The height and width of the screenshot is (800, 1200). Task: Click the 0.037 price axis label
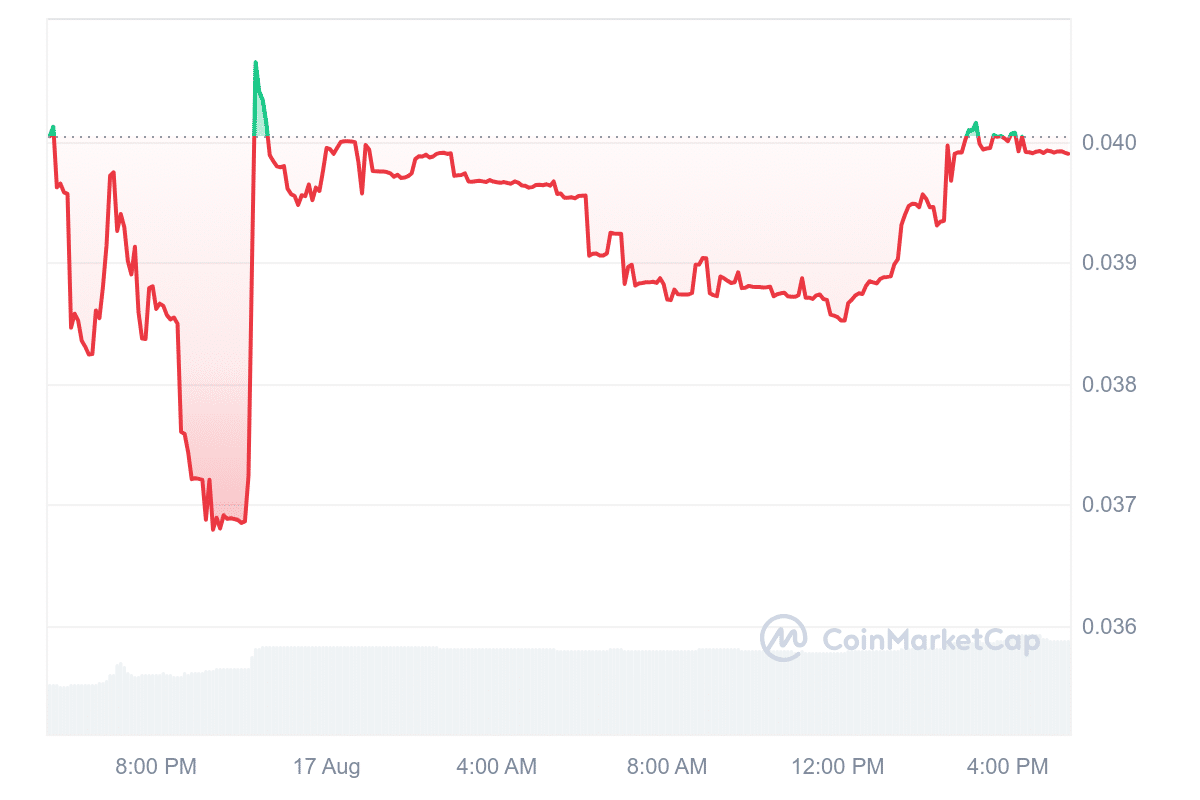click(1109, 505)
